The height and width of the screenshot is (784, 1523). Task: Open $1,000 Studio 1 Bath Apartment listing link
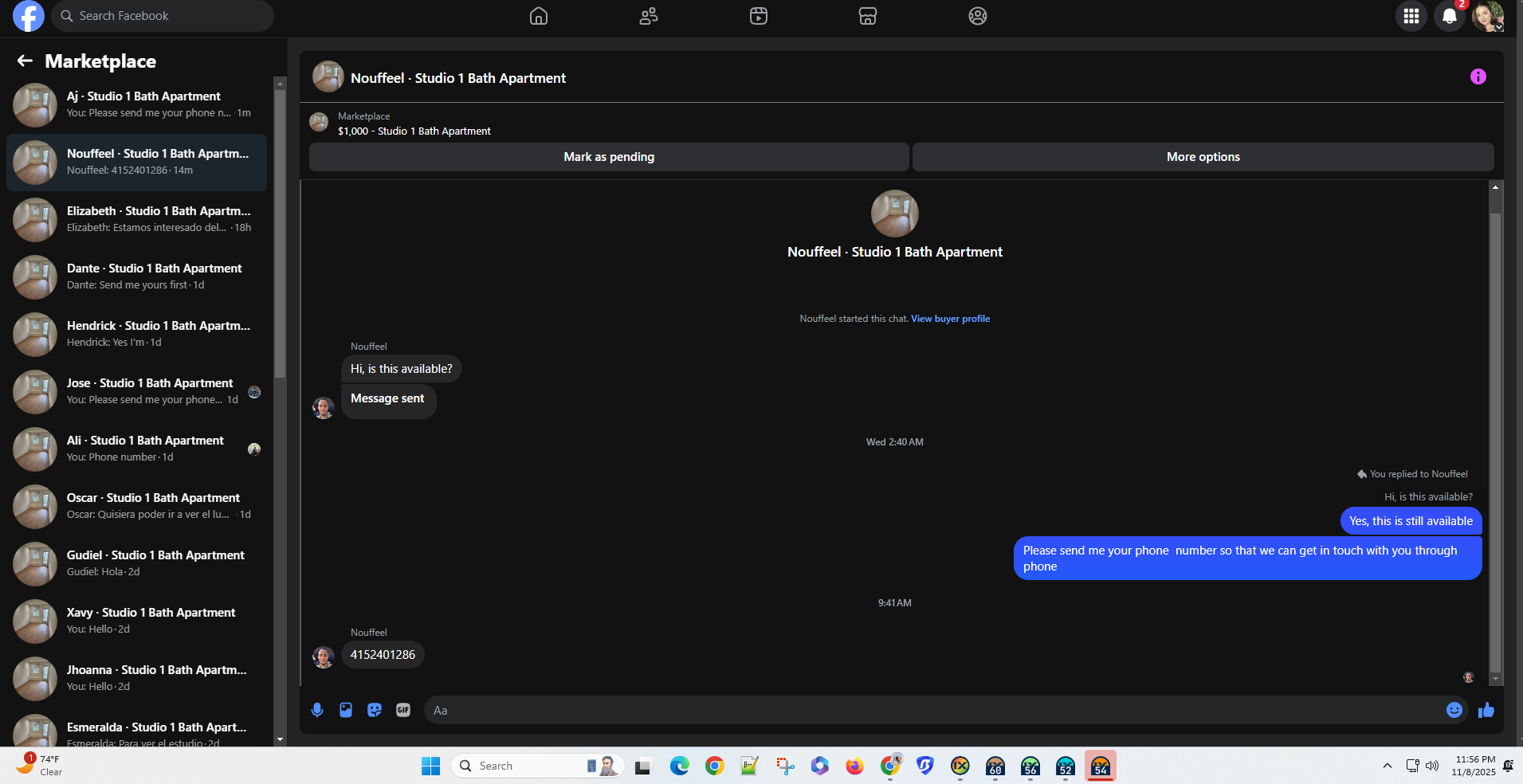pyautogui.click(x=414, y=131)
